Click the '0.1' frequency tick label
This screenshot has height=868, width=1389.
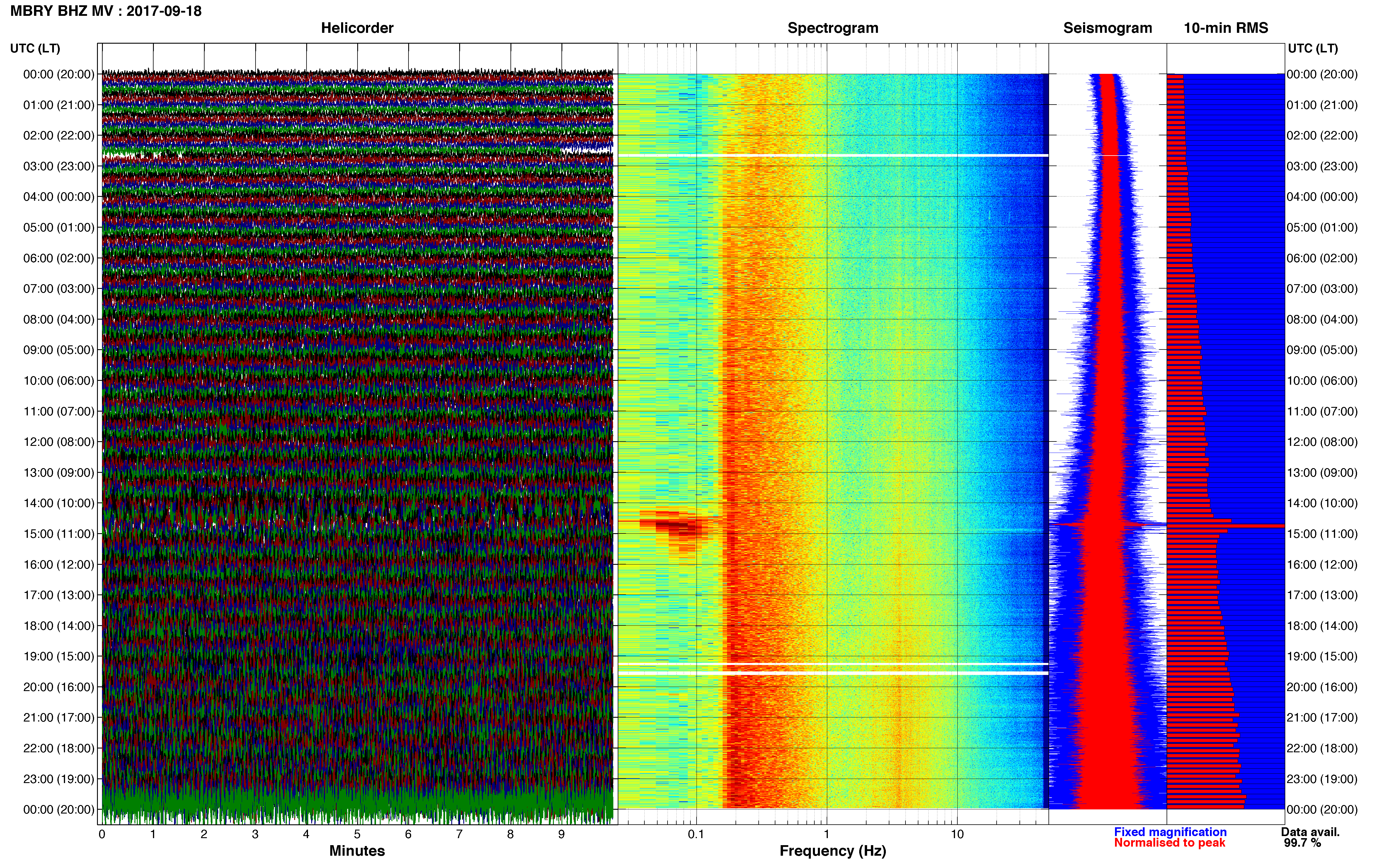point(696,834)
